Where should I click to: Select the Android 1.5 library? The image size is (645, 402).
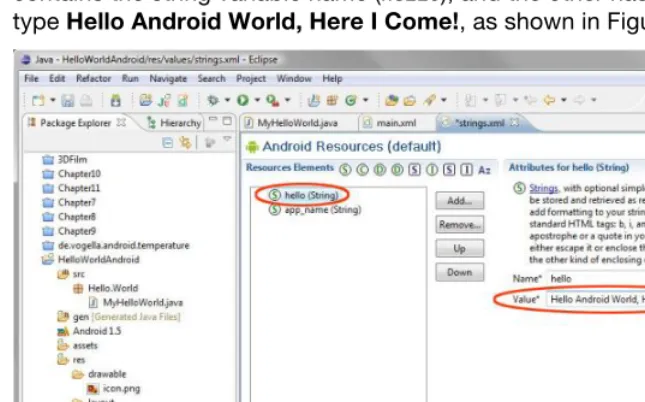(x=89, y=331)
